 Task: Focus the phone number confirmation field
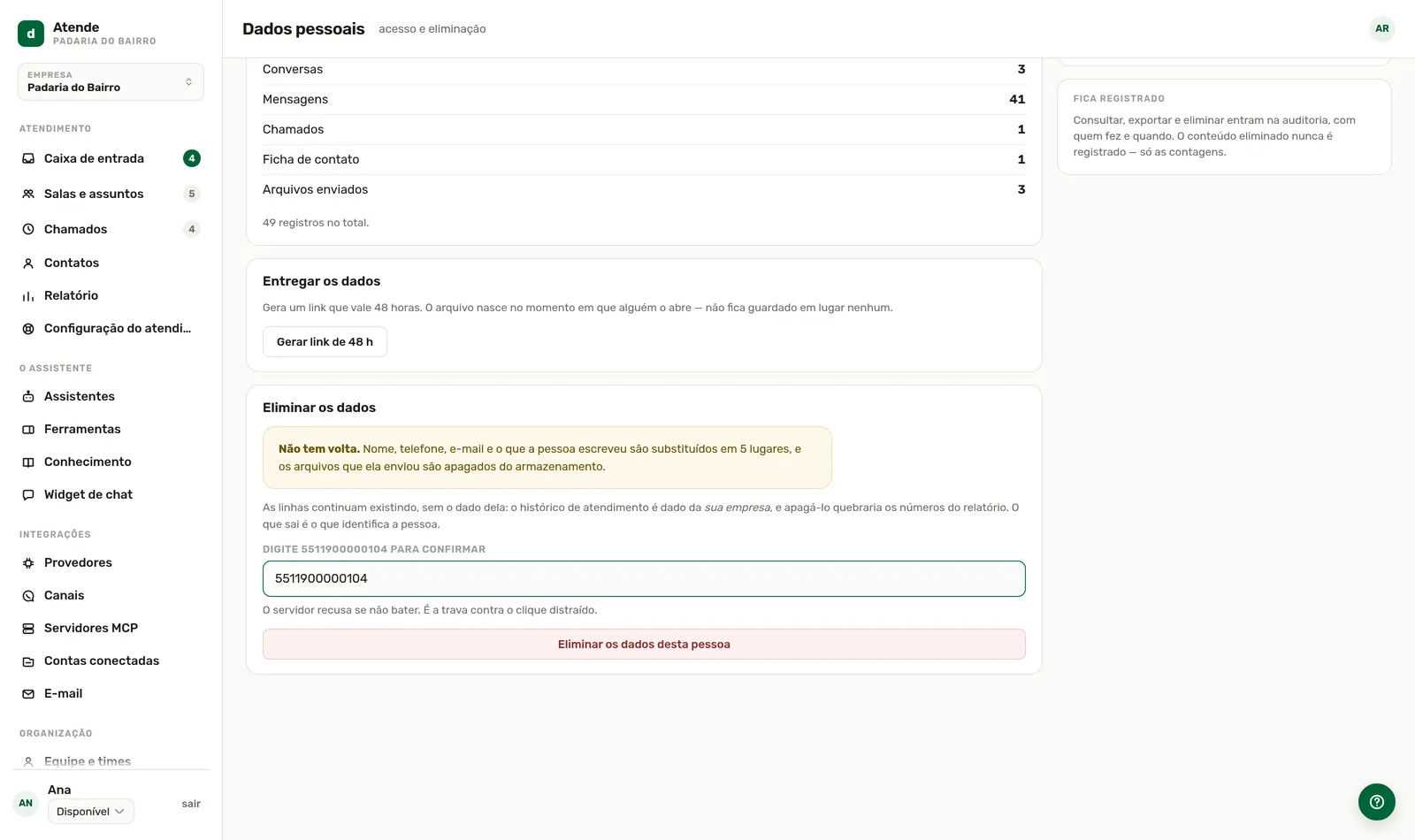click(x=644, y=578)
